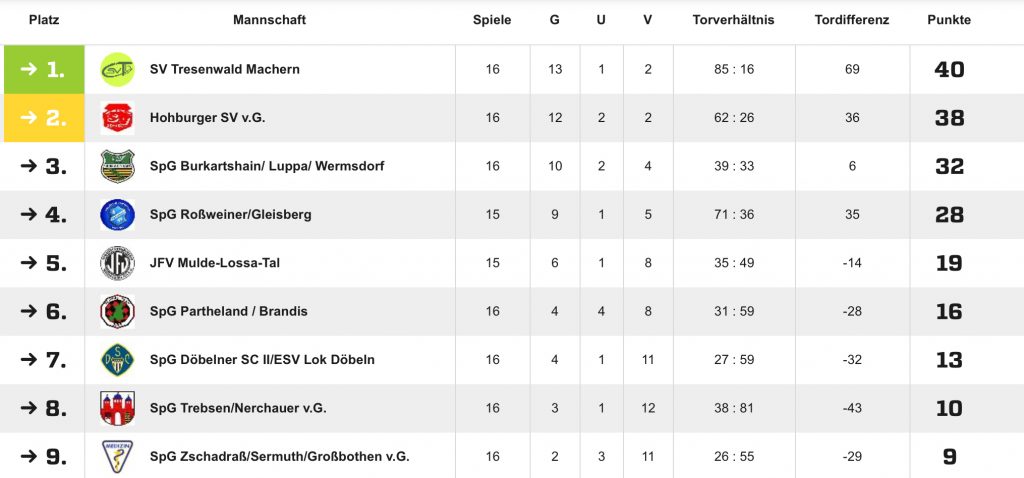Click the yellow second place rank cell

tap(42, 118)
